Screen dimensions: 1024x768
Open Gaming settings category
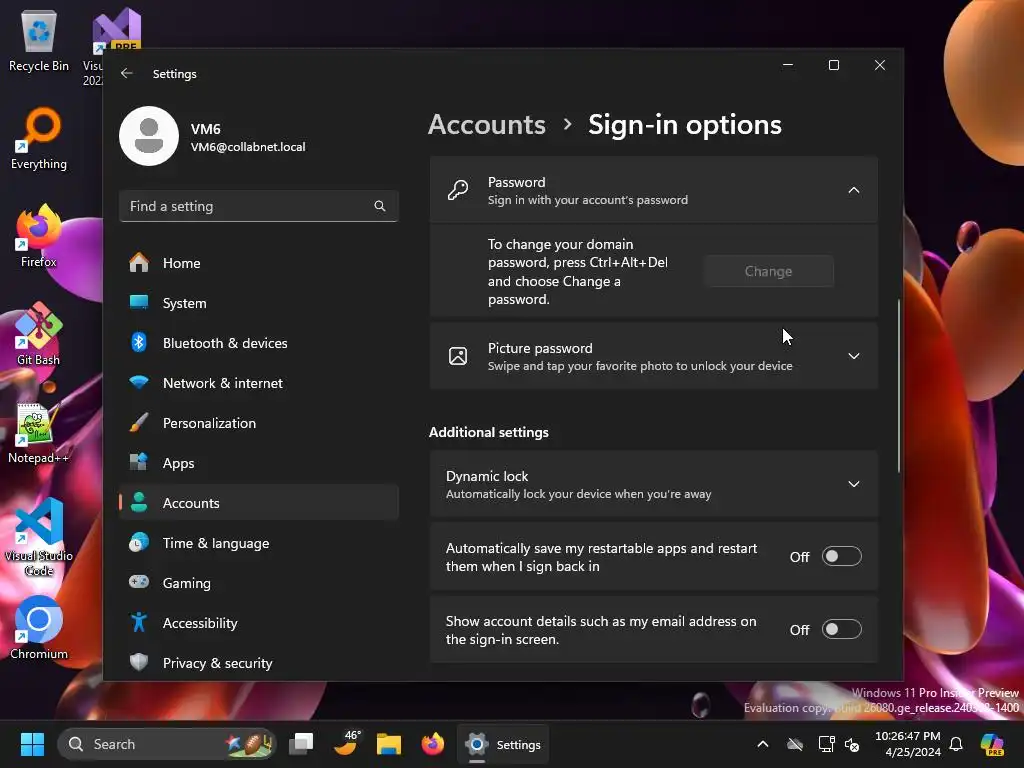[x=259, y=583]
